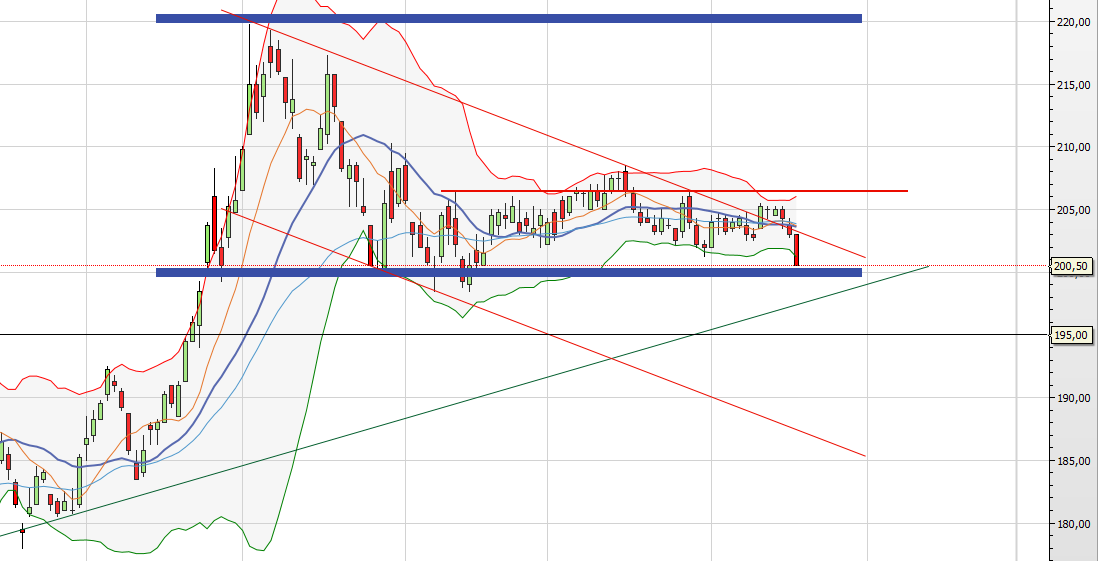Click the dotted current-price line

[x=950, y=266]
